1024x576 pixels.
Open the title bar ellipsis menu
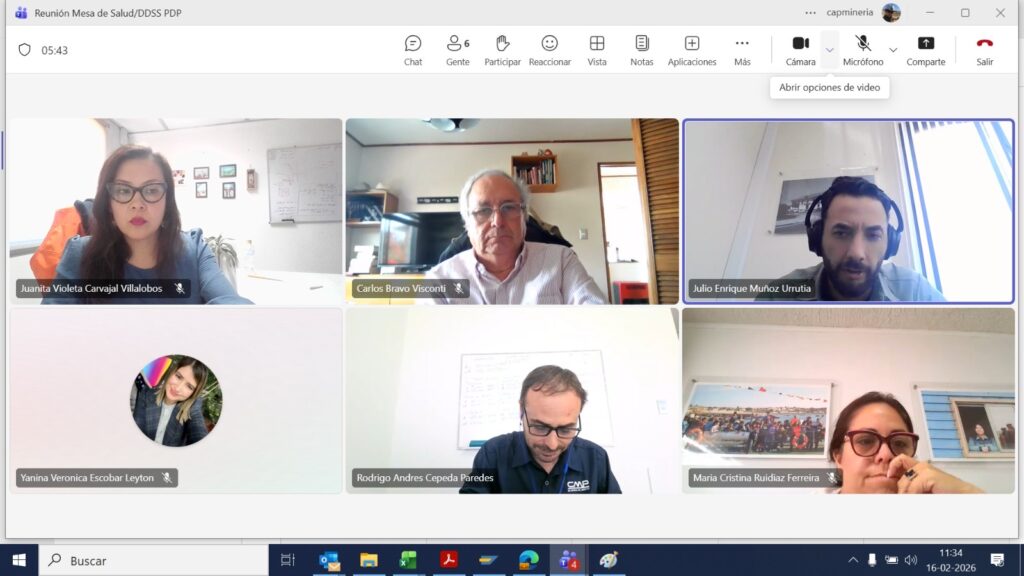[x=811, y=13]
